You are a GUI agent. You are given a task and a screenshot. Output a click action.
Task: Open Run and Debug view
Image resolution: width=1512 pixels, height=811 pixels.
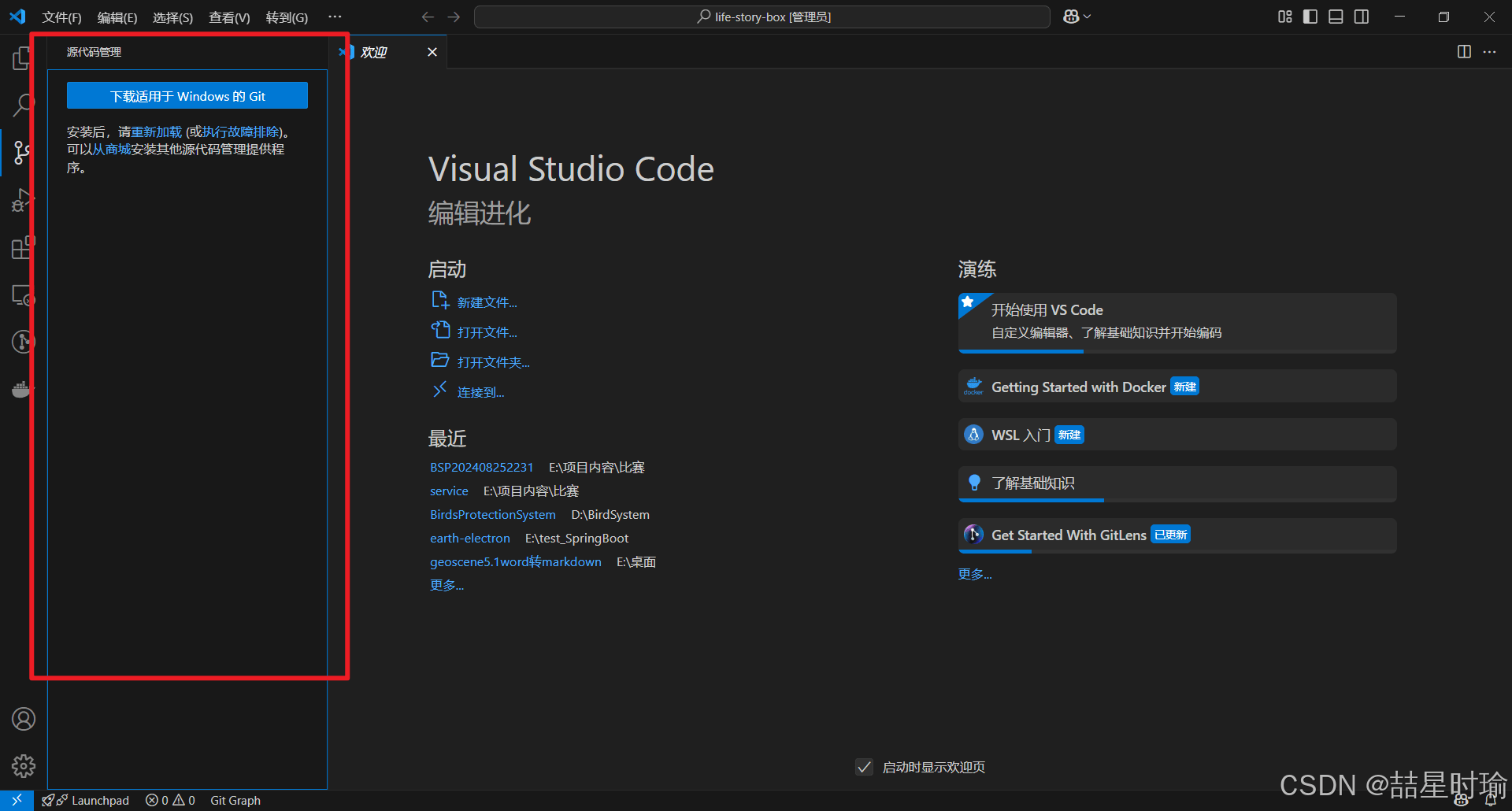pyautogui.click(x=22, y=201)
